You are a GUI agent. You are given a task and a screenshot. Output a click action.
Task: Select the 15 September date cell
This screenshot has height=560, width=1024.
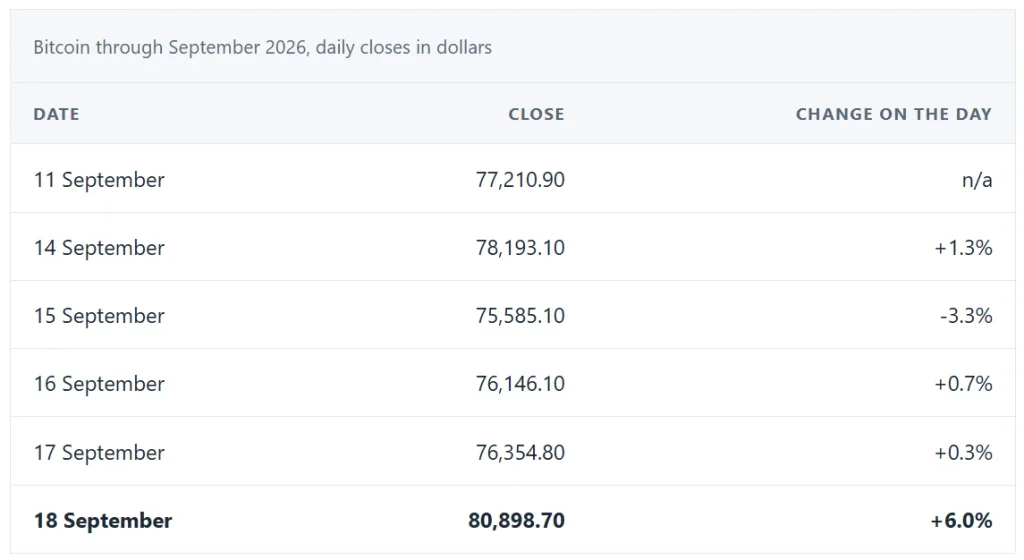(x=99, y=315)
